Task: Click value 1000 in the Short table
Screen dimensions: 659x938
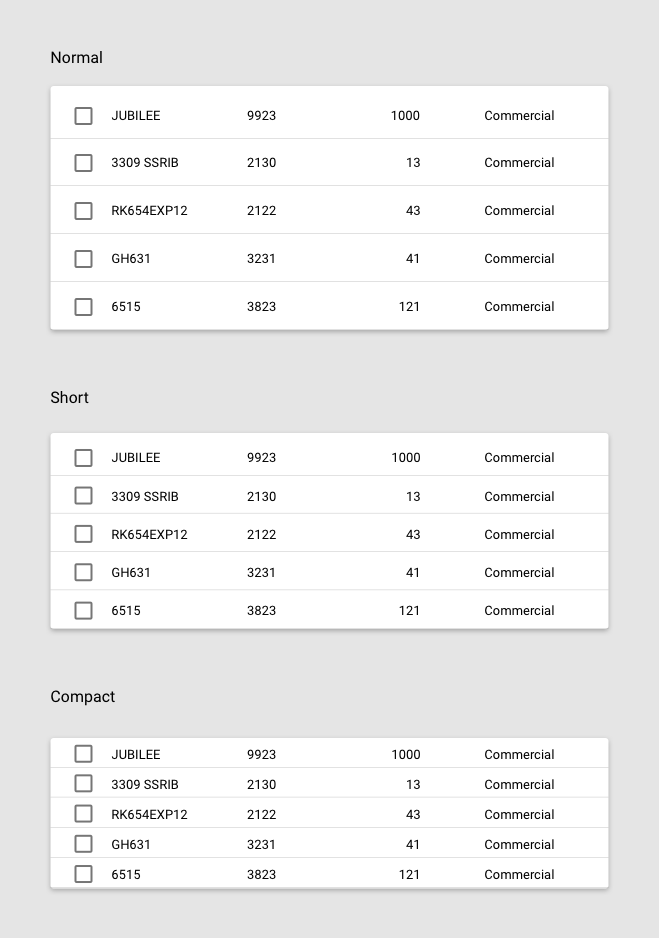Action: point(405,458)
